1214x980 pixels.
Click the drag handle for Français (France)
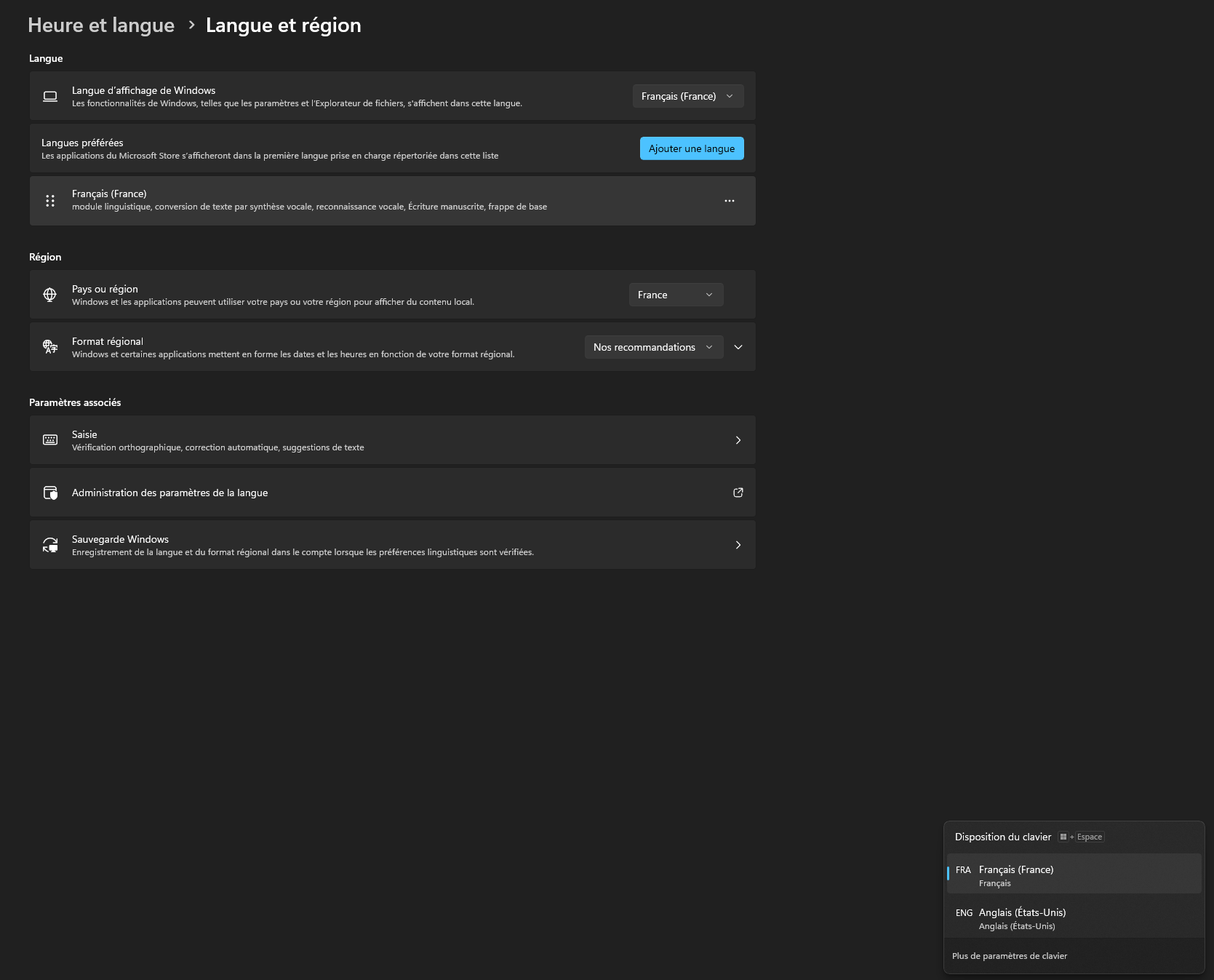[50, 201]
